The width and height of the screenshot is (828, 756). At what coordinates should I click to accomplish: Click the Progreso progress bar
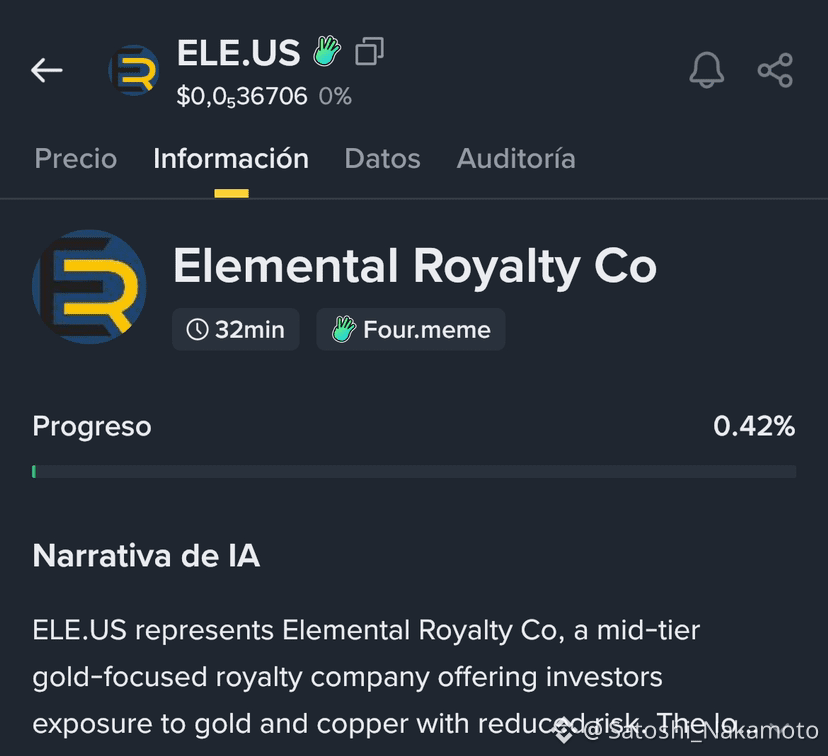pos(414,471)
